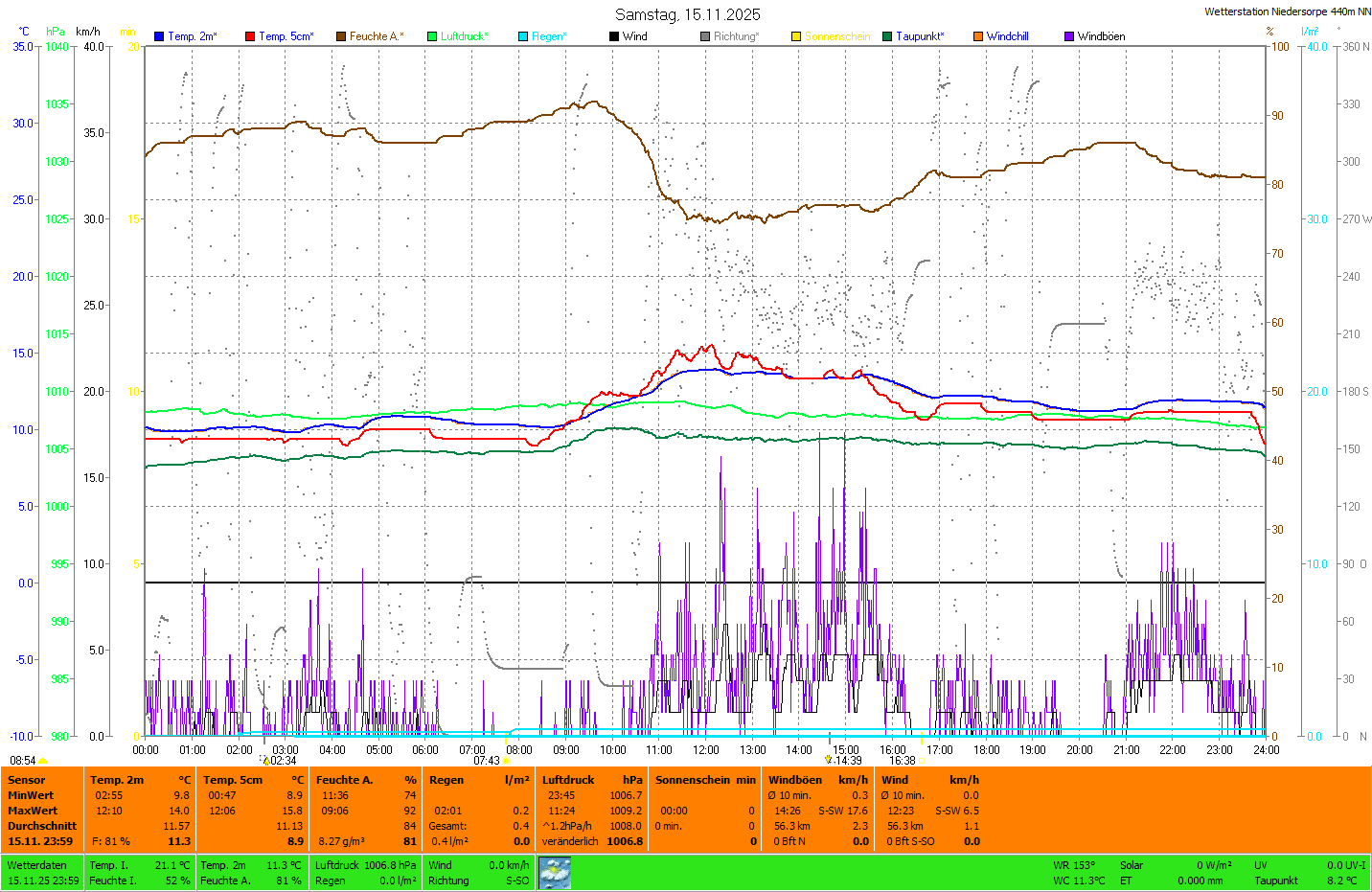Click the yellow Sonnenschein legend square
Viewport: 1372px width, 892px height.
click(x=796, y=36)
